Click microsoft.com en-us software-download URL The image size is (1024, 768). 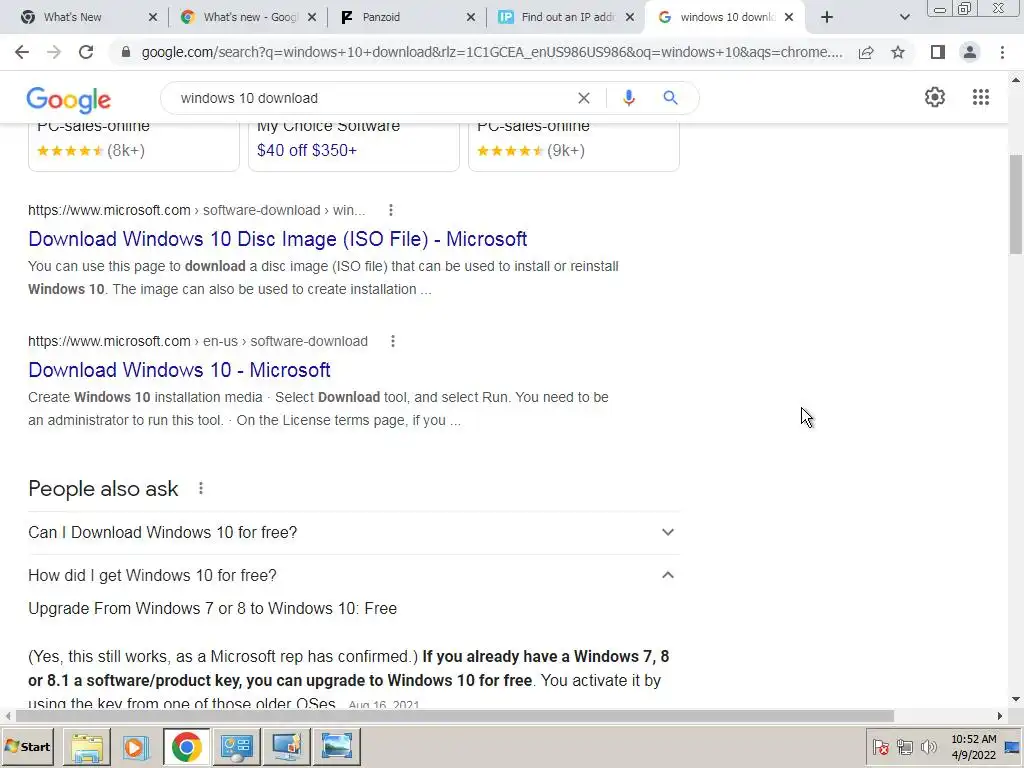198,342
